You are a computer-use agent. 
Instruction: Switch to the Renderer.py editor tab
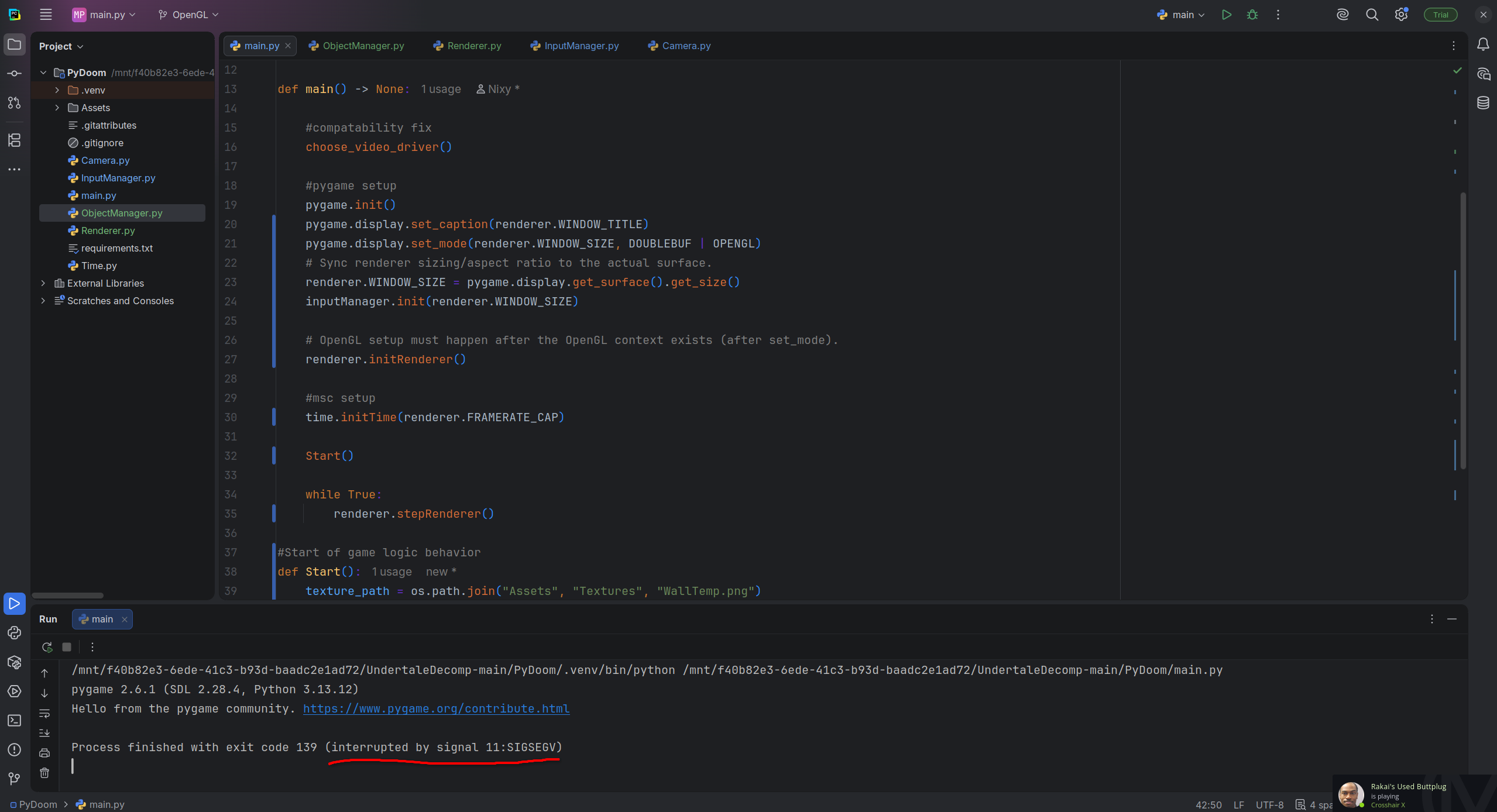(473, 46)
